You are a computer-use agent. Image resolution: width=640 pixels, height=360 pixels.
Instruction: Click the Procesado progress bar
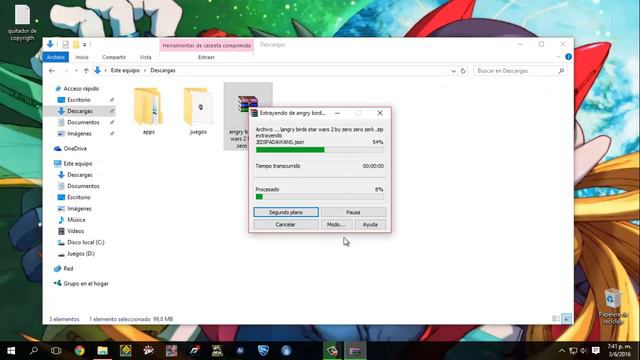click(x=320, y=197)
